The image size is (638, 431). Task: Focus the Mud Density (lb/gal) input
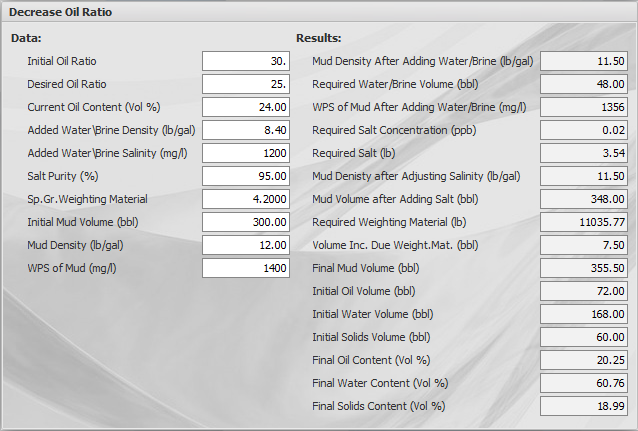click(246, 245)
